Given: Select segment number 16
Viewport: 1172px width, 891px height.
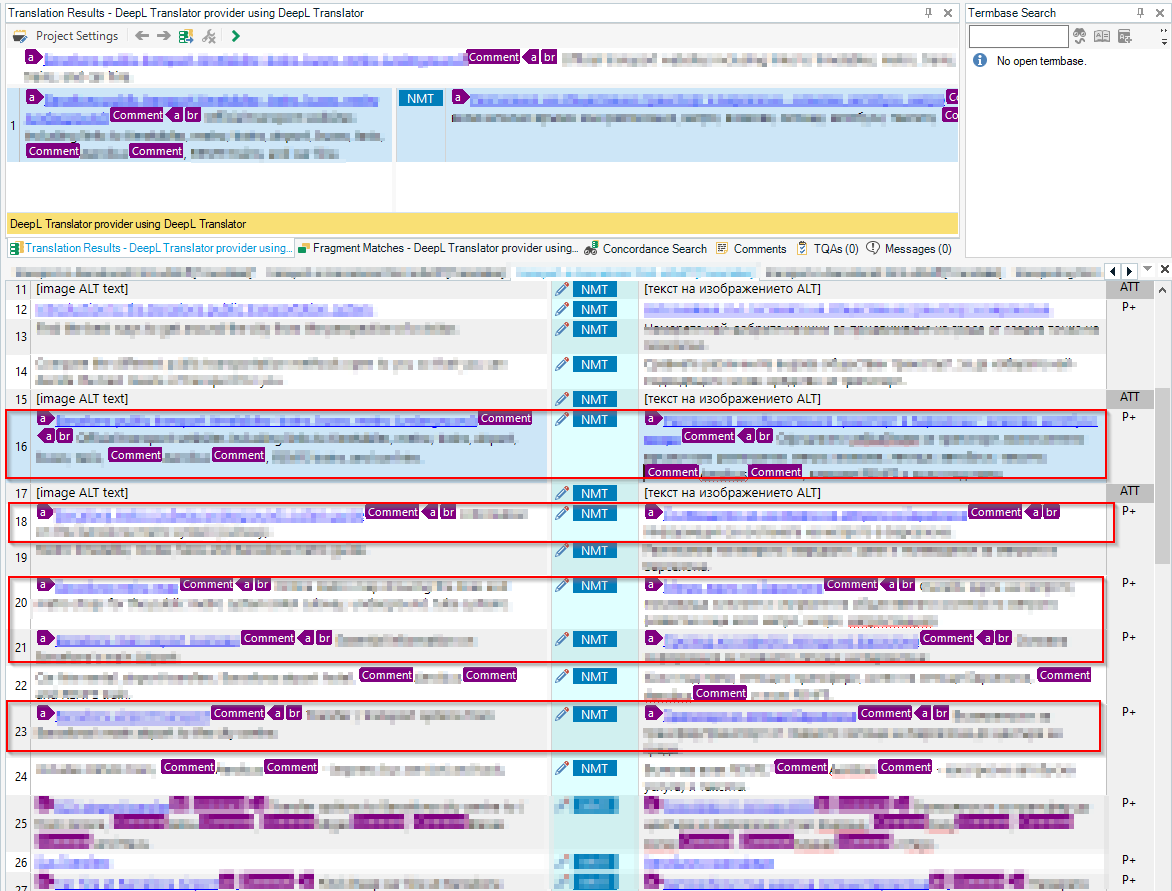Looking at the screenshot, I should pyautogui.click(x=21, y=446).
